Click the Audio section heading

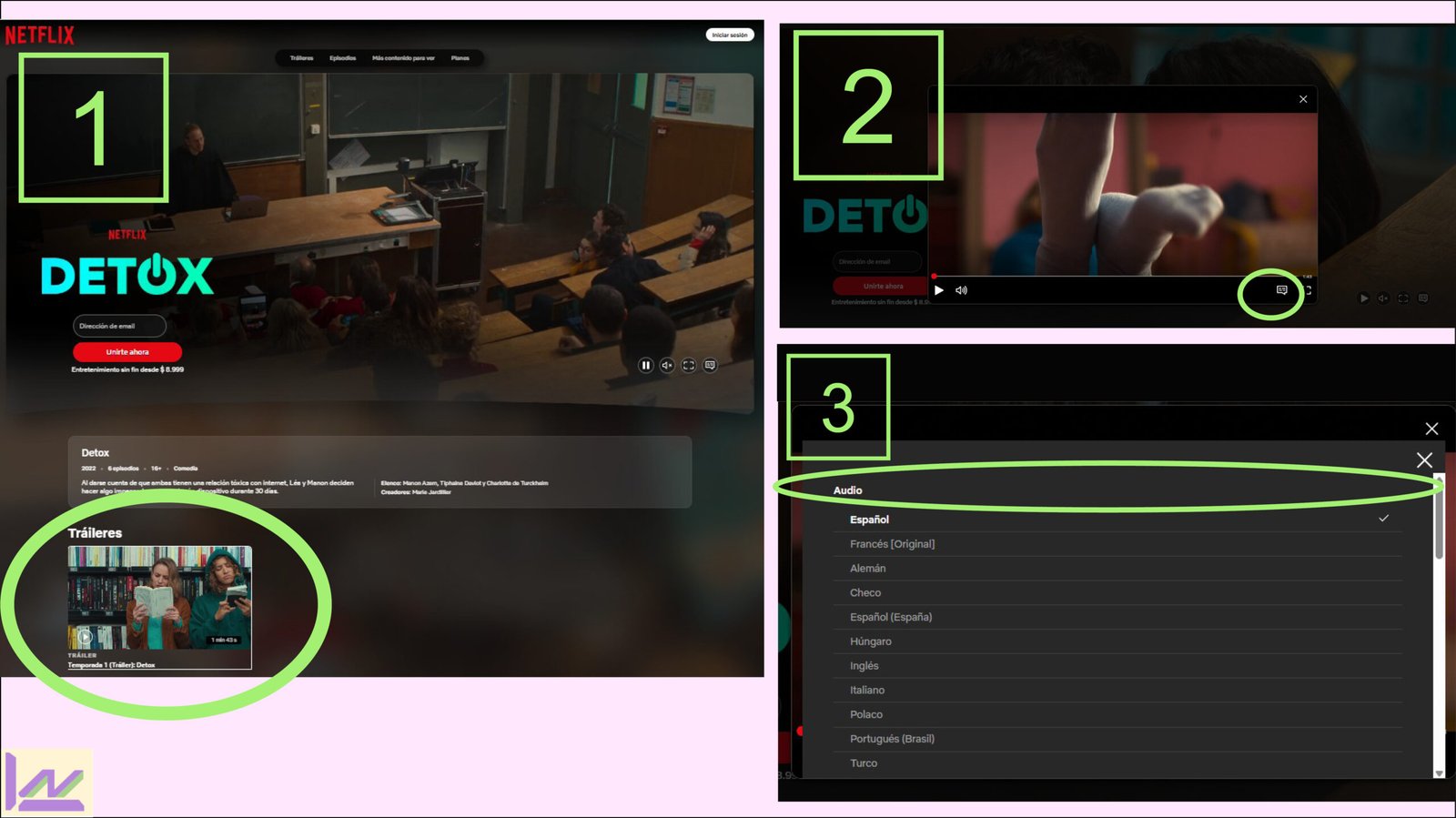[x=848, y=490]
